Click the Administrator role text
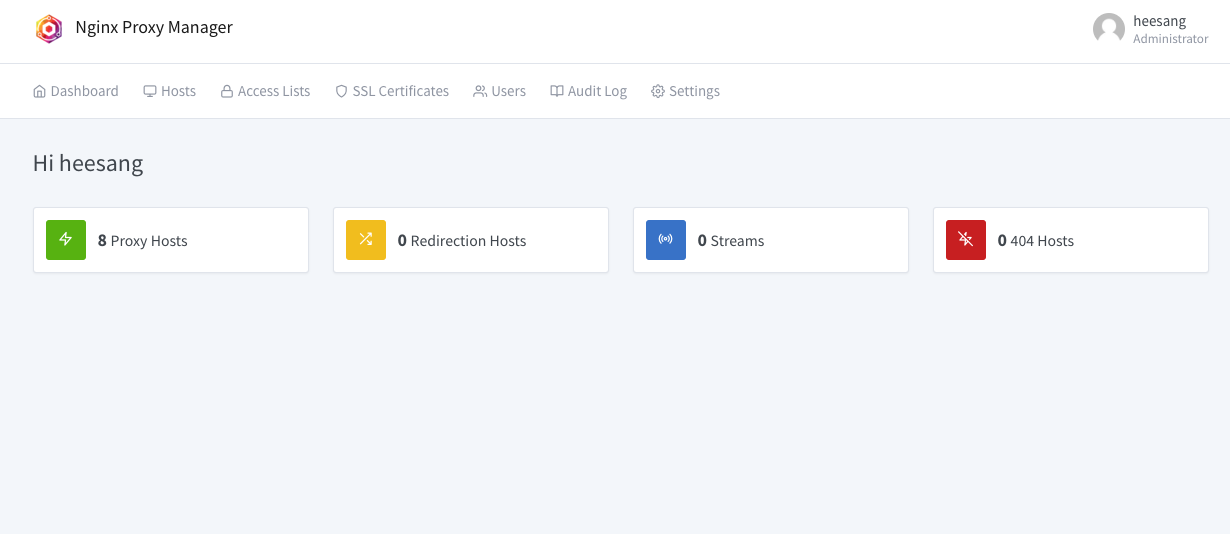Image resolution: width=1230 pixels, height=534 pixels. [1171, 39]
